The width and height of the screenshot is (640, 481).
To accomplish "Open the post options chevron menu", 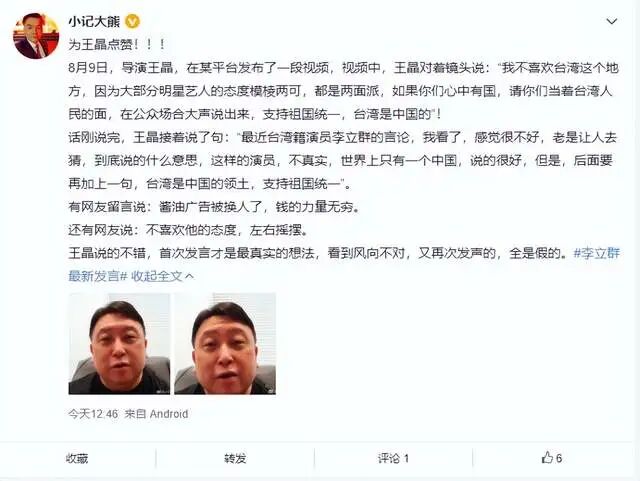I will (611, 21).
